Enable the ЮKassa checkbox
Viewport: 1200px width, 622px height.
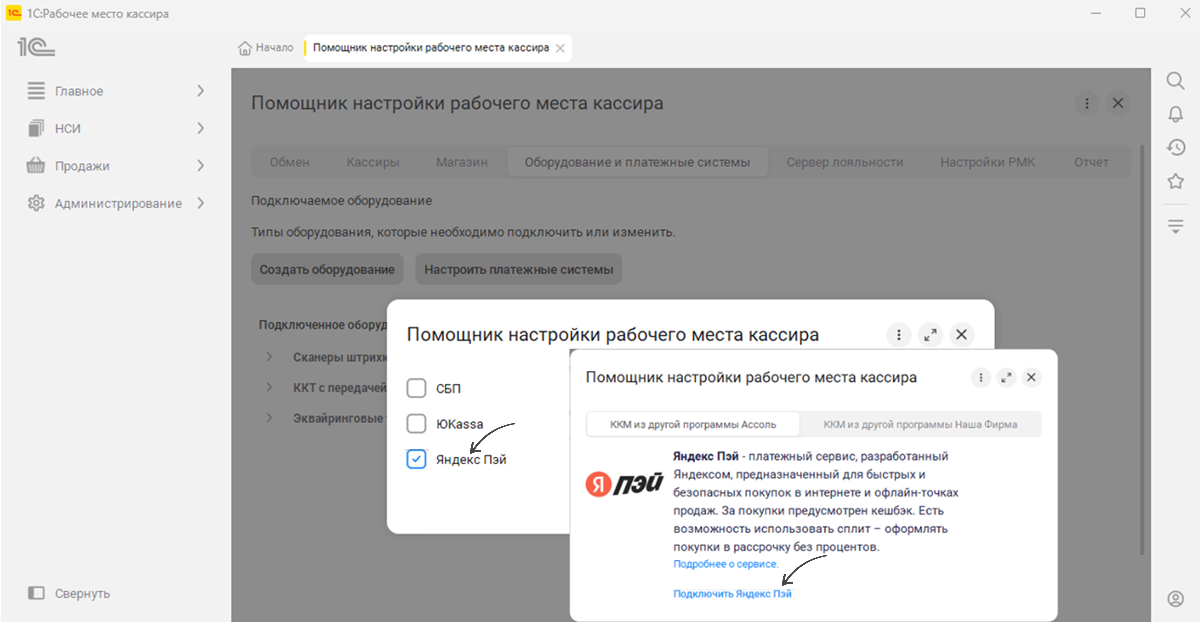pos(417,424)
